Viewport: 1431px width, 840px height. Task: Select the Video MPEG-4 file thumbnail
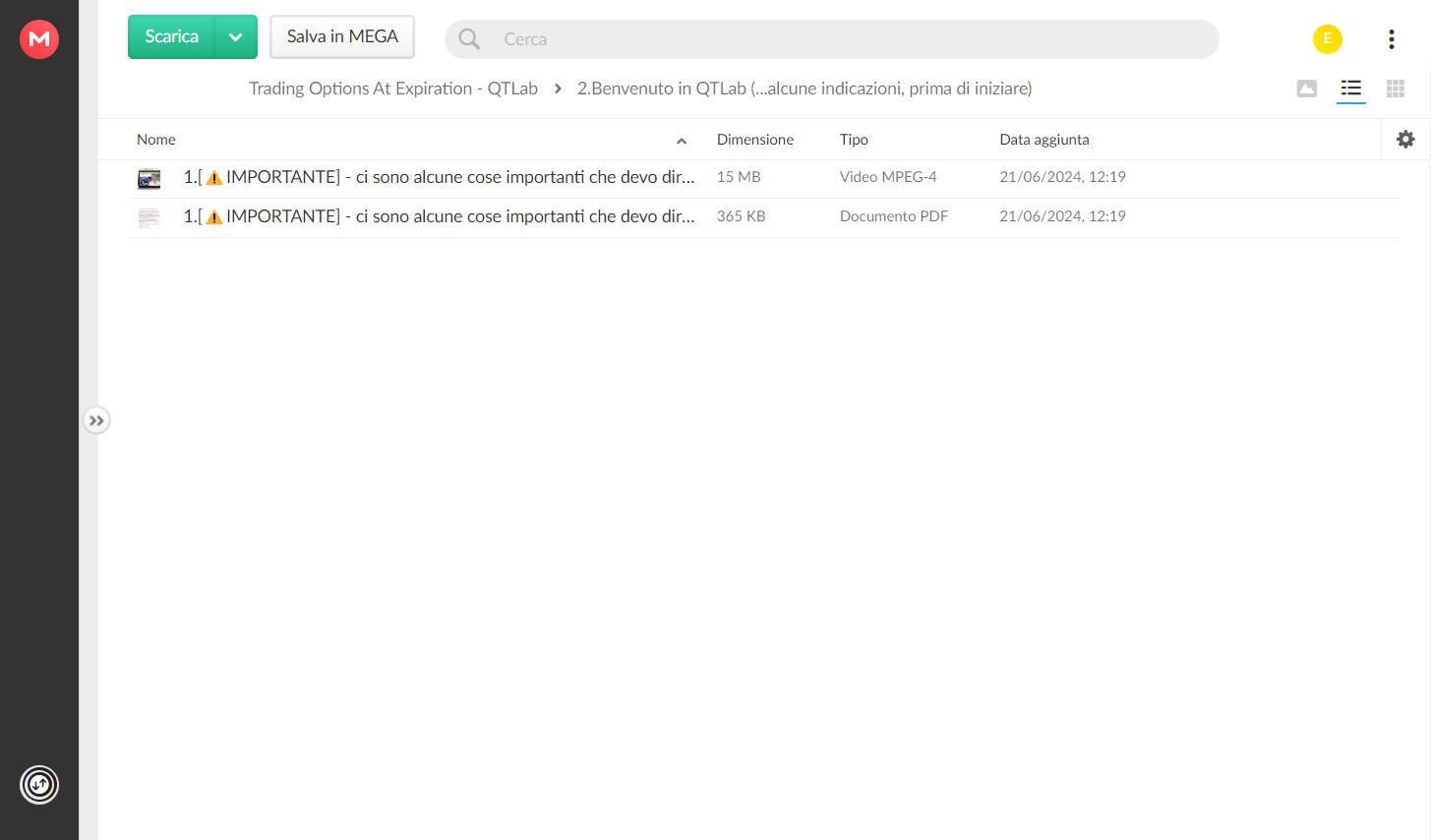[149, 178]
